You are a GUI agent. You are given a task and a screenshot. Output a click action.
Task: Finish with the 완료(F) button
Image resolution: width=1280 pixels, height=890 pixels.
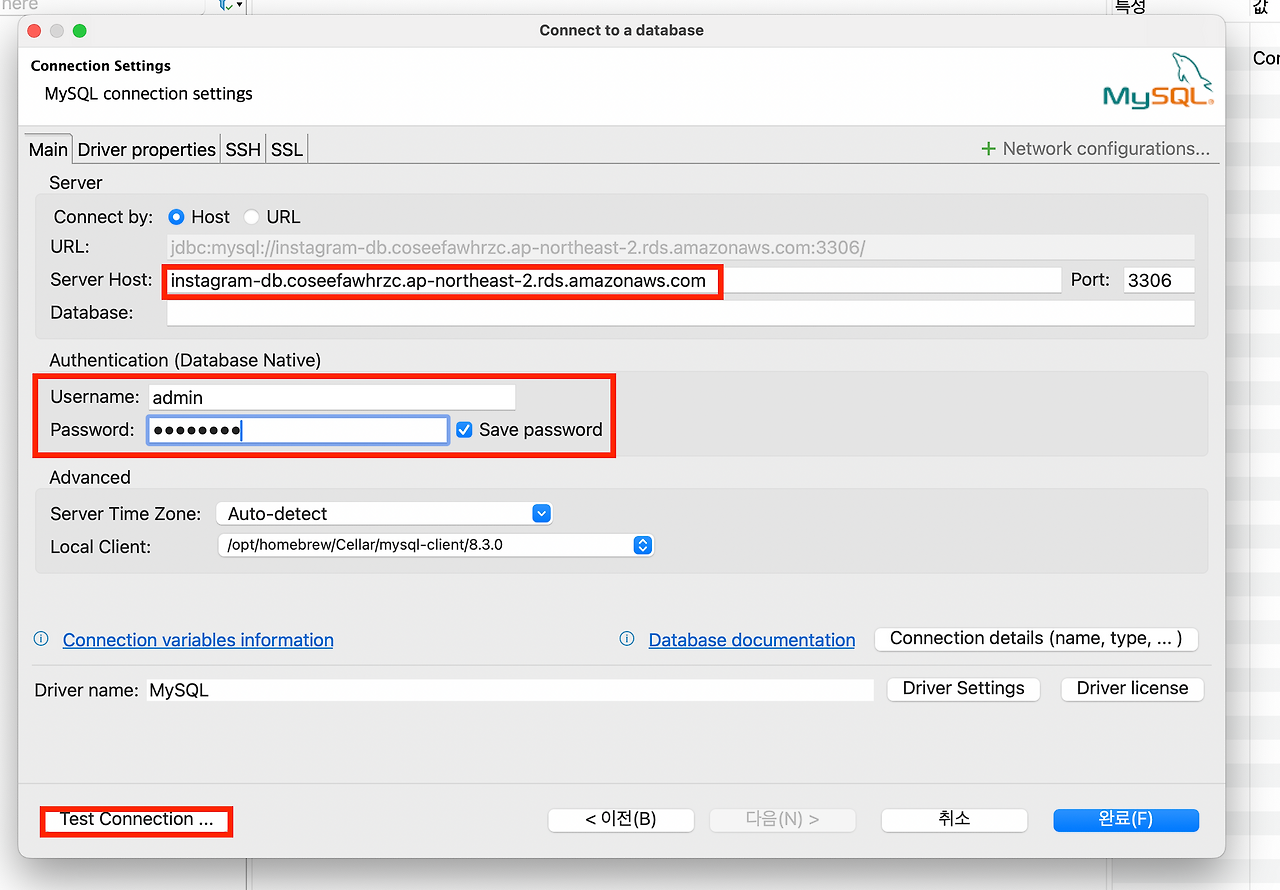[1126, 819]
